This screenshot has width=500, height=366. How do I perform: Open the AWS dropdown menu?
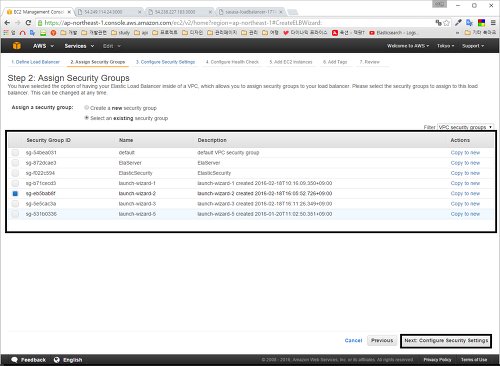[x=43, y=46]
